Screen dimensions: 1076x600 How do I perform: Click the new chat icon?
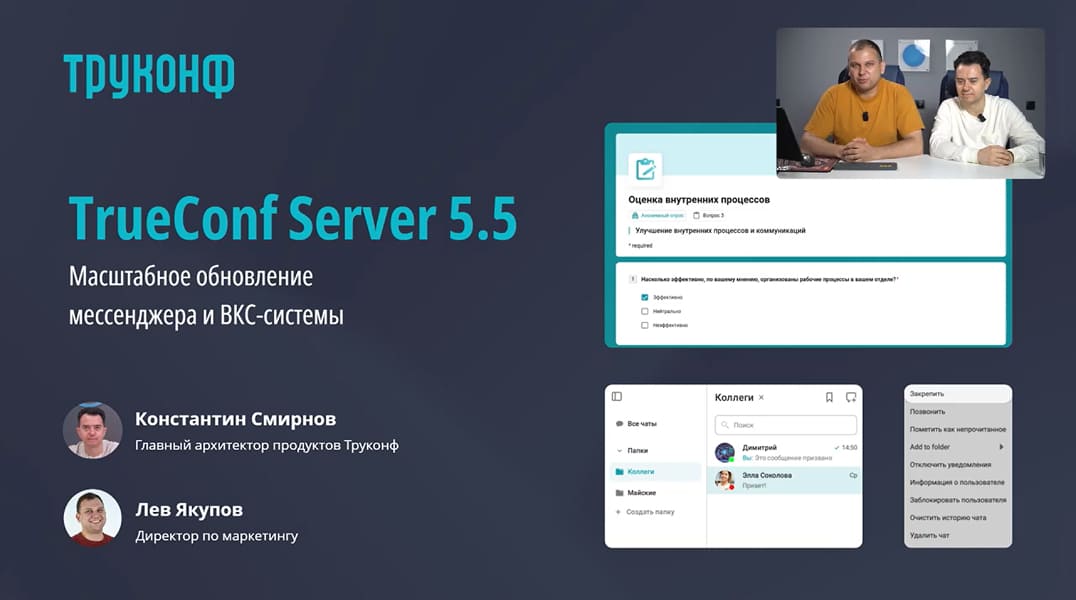[x=851, y=397]
